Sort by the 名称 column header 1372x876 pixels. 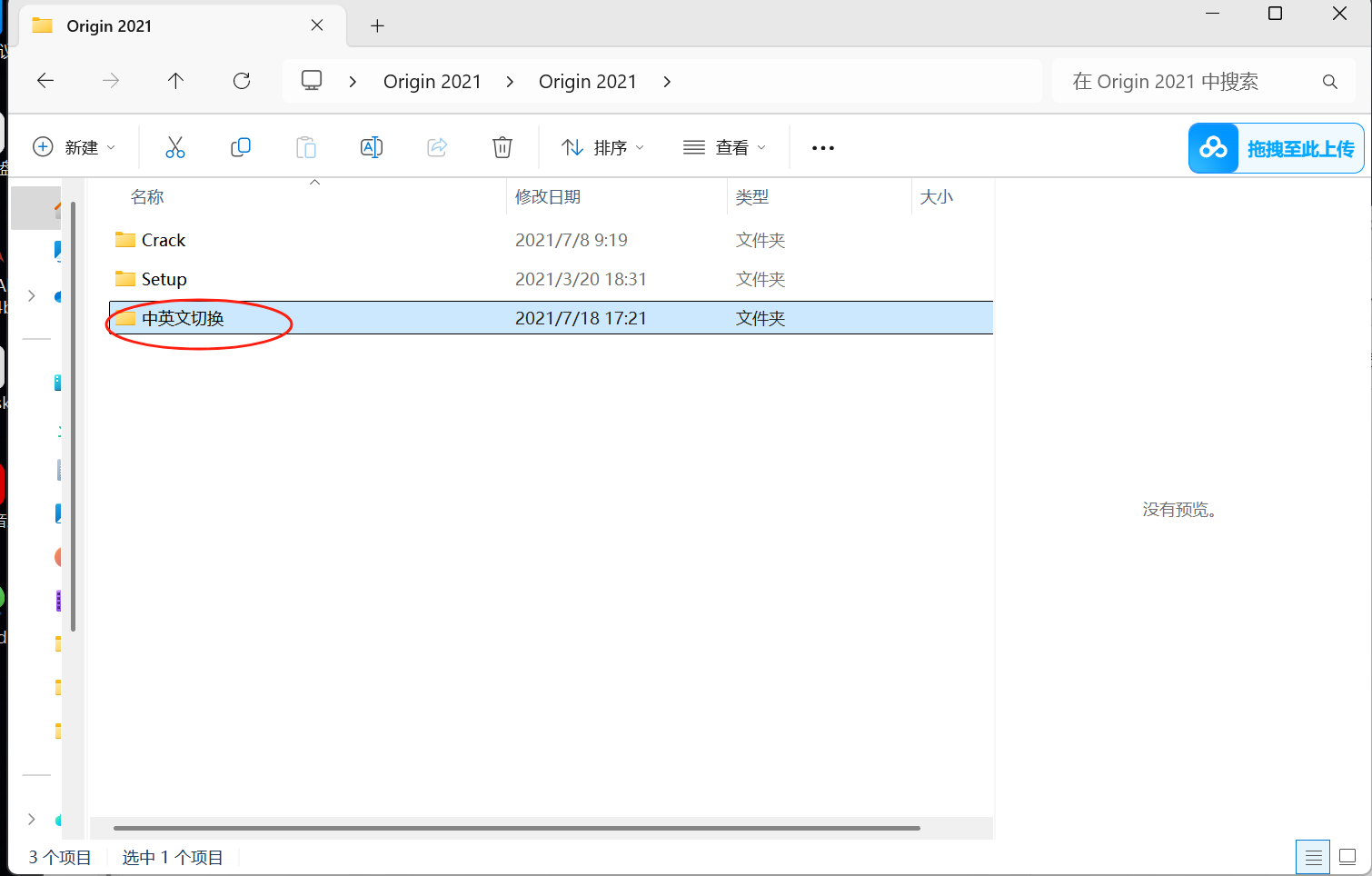(147, 197)
